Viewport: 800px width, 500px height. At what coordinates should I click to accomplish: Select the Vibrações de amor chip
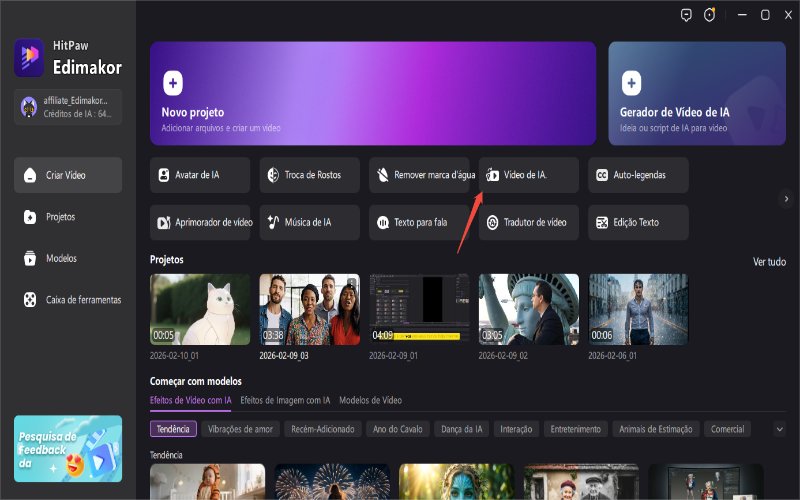pyautogui.click(x=240, y=429)
